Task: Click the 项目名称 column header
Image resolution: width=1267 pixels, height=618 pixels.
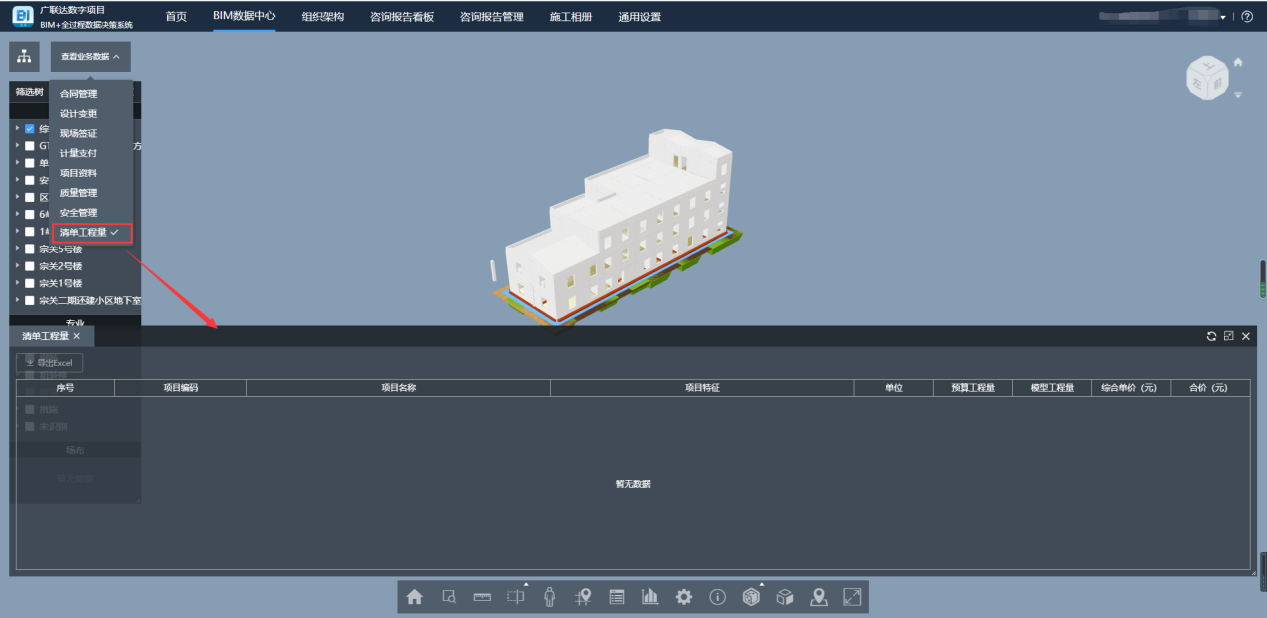Action: click(x=399, y=388)
